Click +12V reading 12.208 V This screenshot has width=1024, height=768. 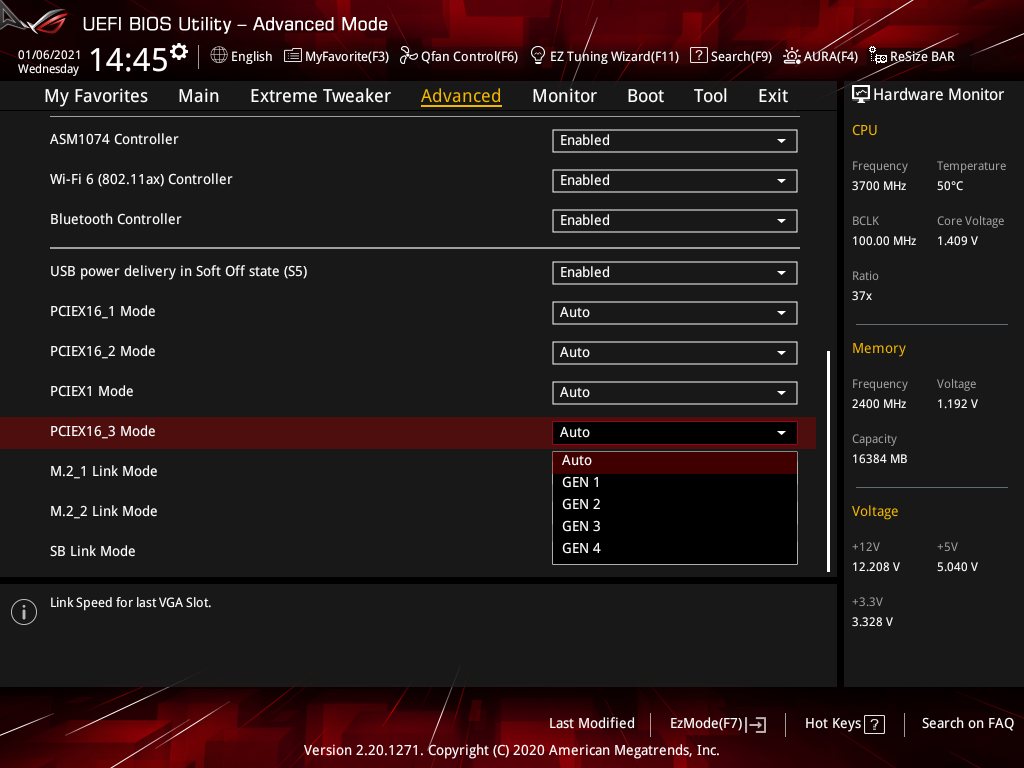[875, 567]
